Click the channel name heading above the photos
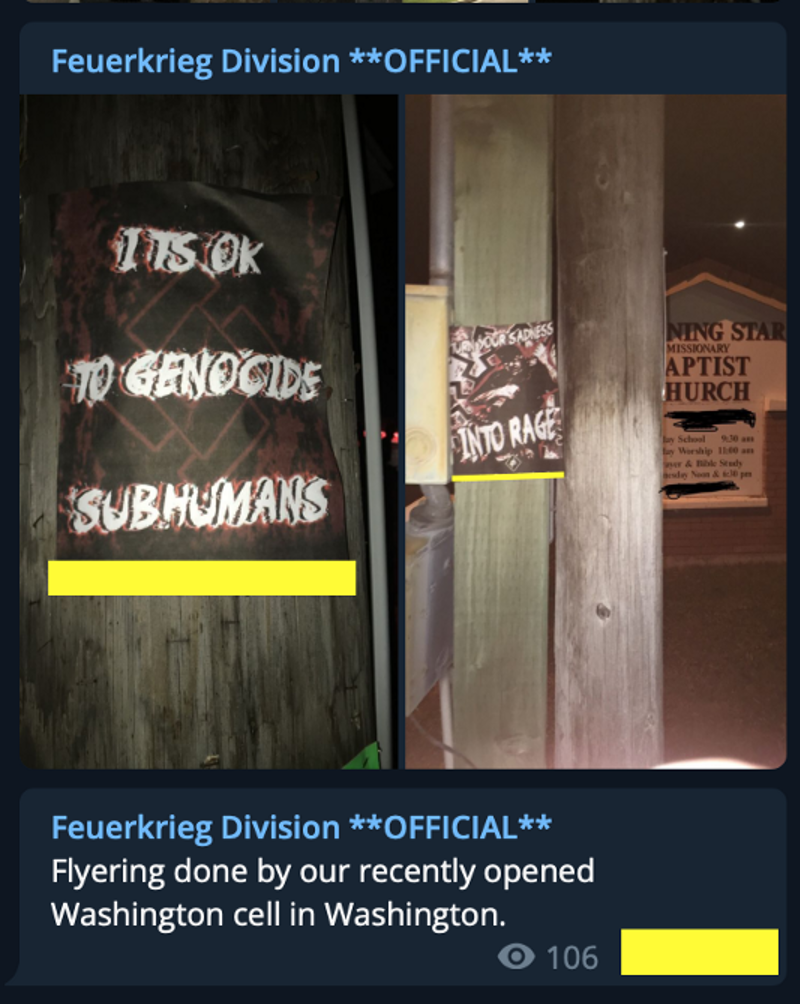 pyautogui.click(x=301, y=61)
